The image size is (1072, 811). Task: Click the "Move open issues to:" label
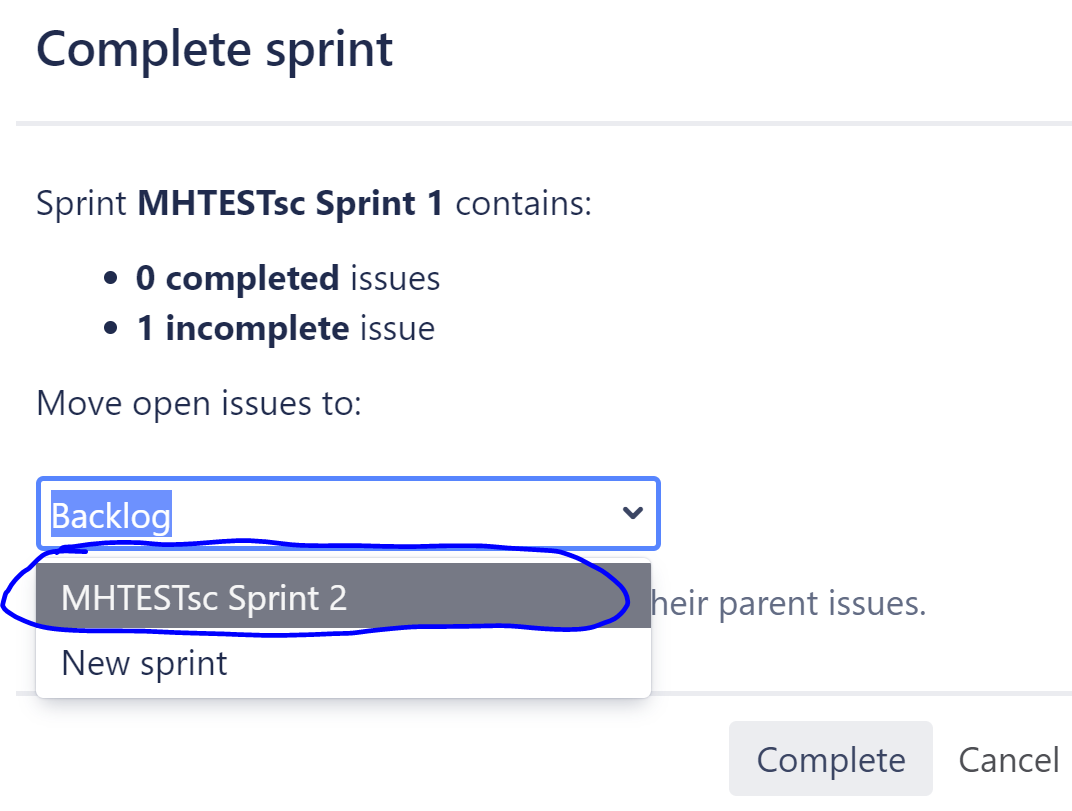pos(198,403)
